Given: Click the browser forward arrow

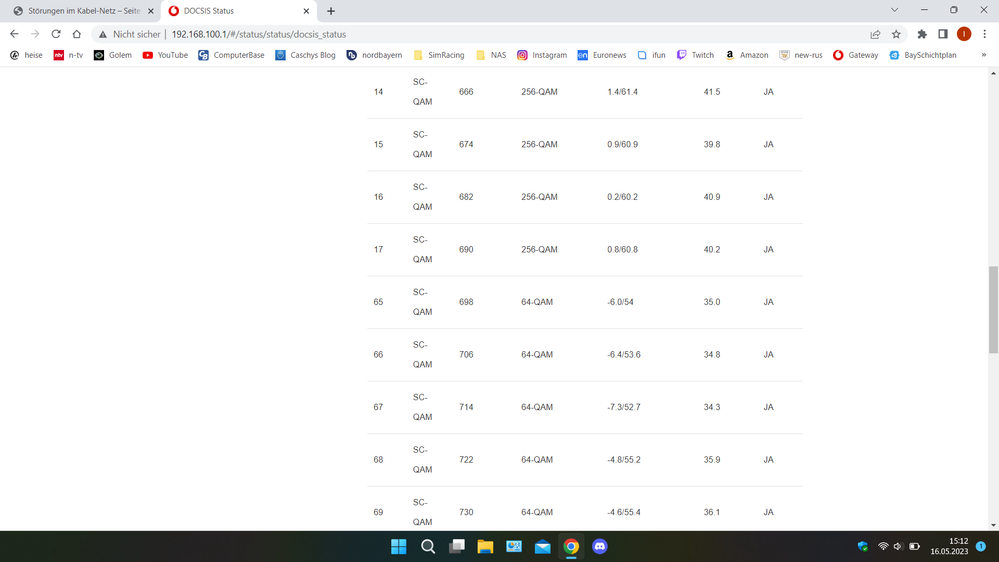Looking at the screenshot, I should (x=35, y=34).
